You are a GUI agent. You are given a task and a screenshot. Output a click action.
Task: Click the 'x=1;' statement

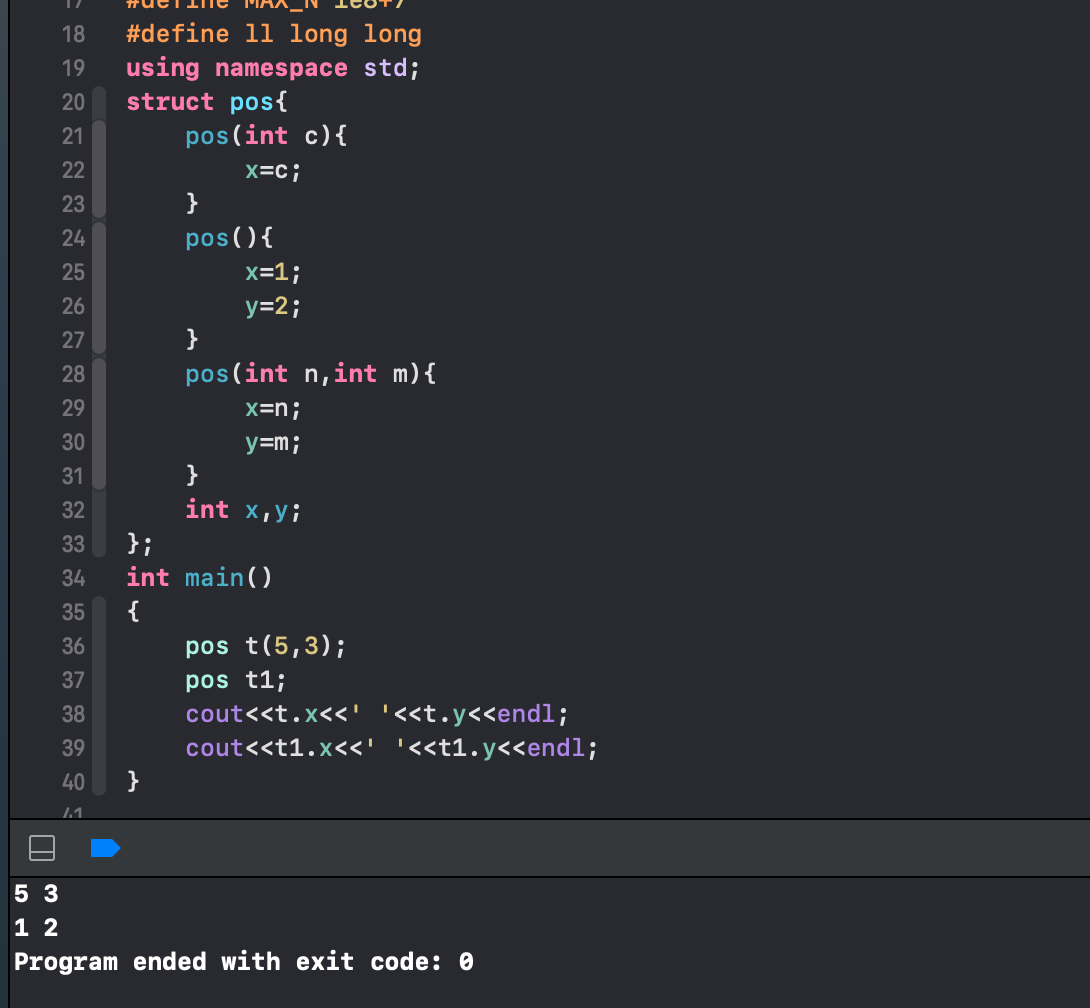[x=273, y=273]
